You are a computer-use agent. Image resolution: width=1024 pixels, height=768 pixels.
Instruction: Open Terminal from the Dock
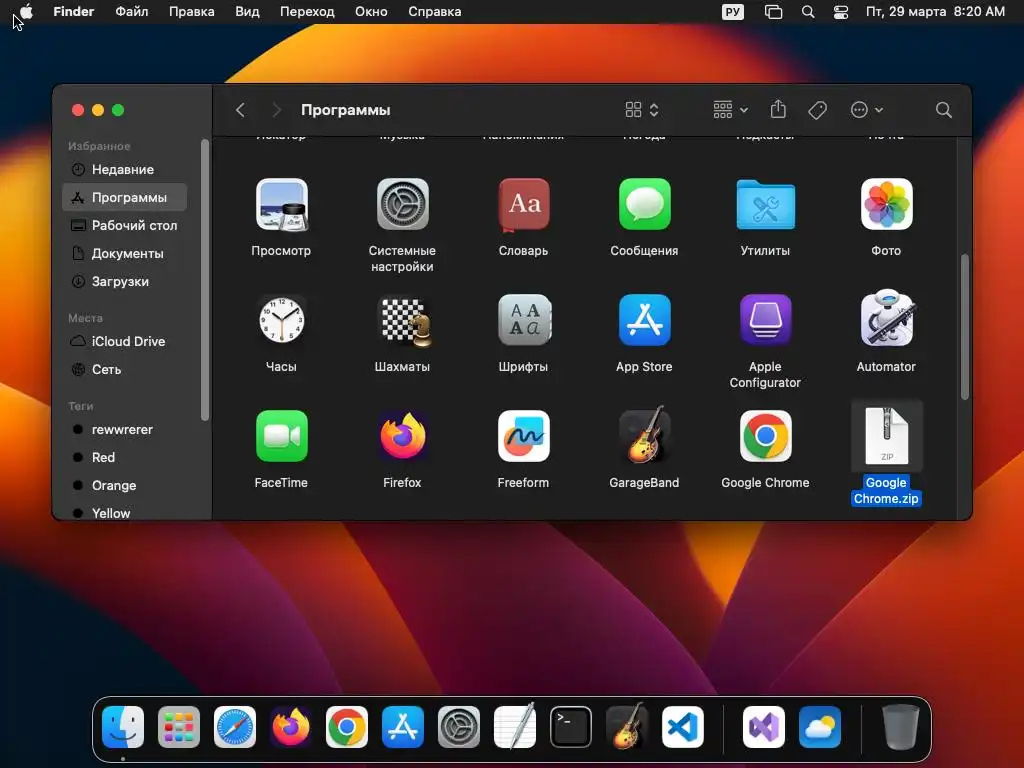click(x=571, y=727)
